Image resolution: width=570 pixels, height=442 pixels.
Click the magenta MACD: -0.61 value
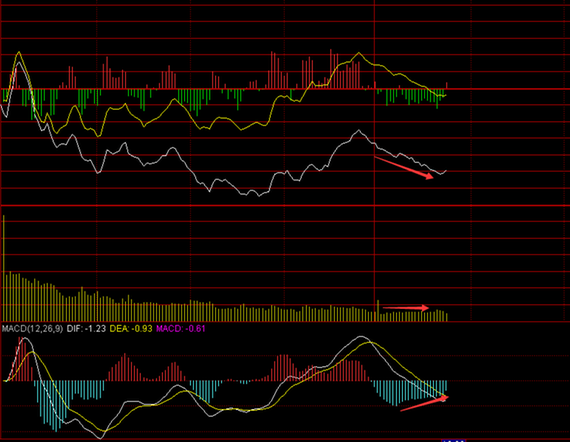(x=181, y=329)
